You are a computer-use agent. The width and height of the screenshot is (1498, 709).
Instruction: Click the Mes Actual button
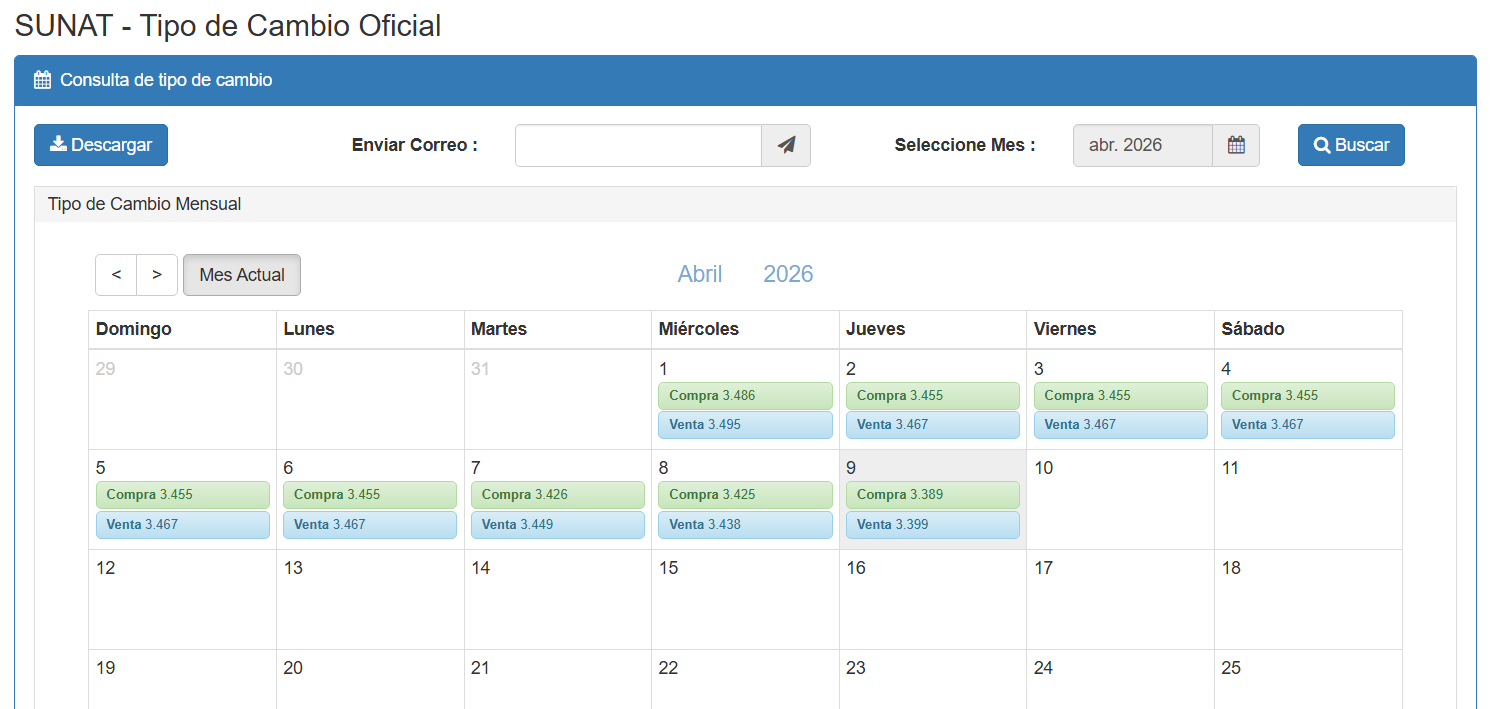tap(241, 274)
